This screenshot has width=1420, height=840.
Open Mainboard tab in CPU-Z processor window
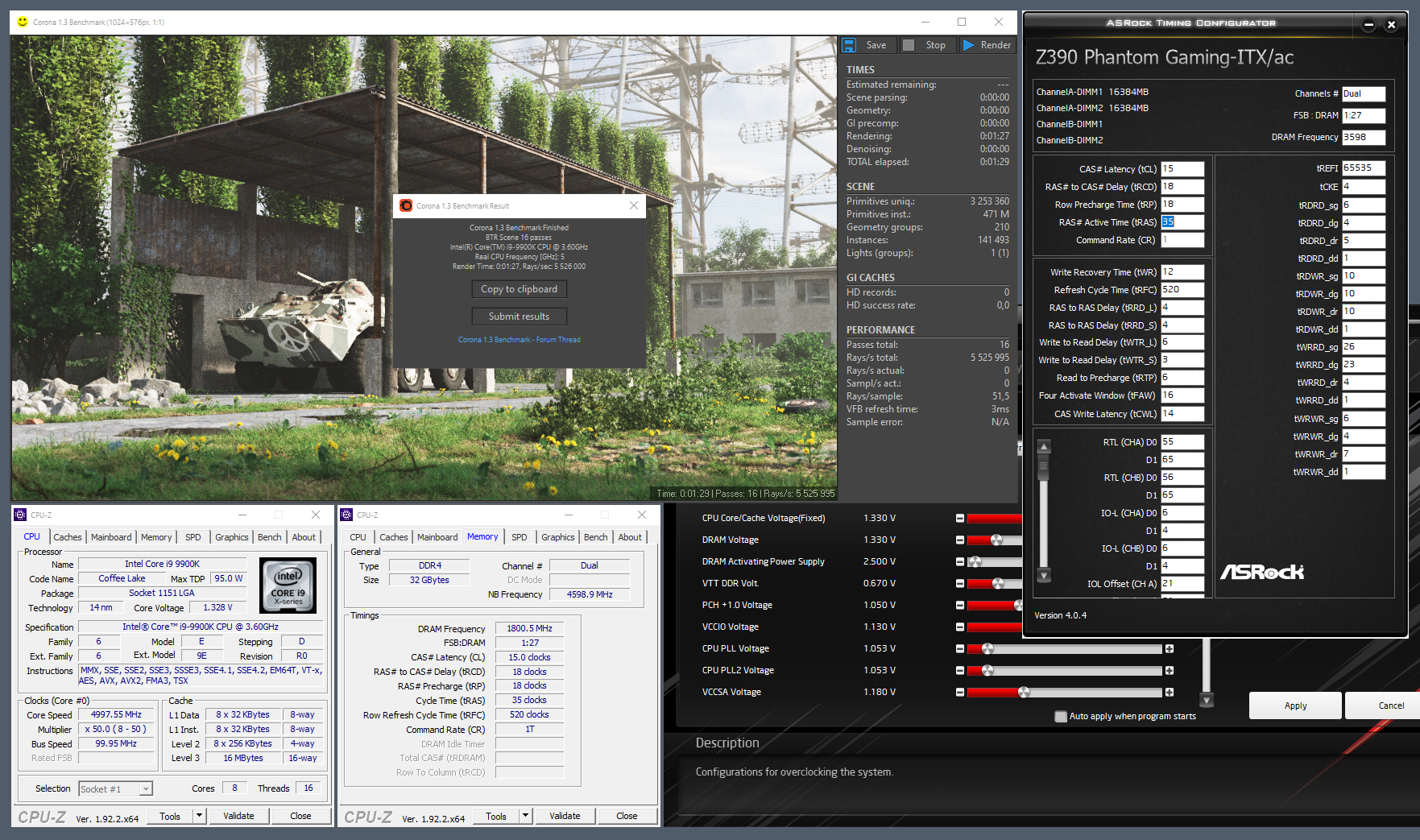point(111,537)
